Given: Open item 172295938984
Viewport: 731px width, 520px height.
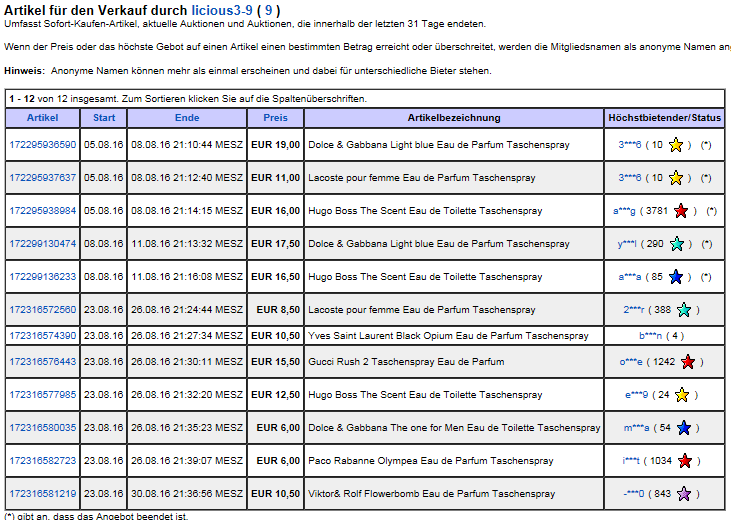Looking at the screenshot, I should tap(42, 211).
